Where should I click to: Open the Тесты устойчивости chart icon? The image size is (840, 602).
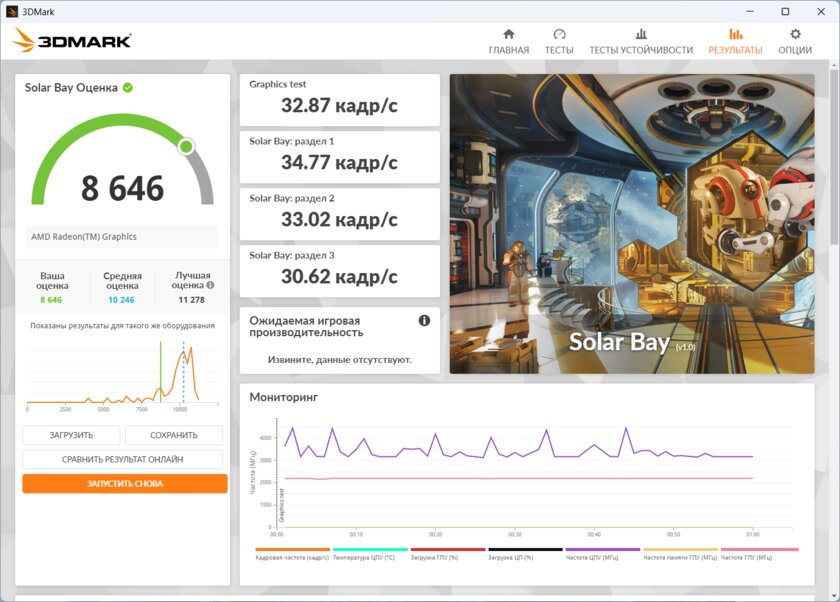(x=641, y=34)
